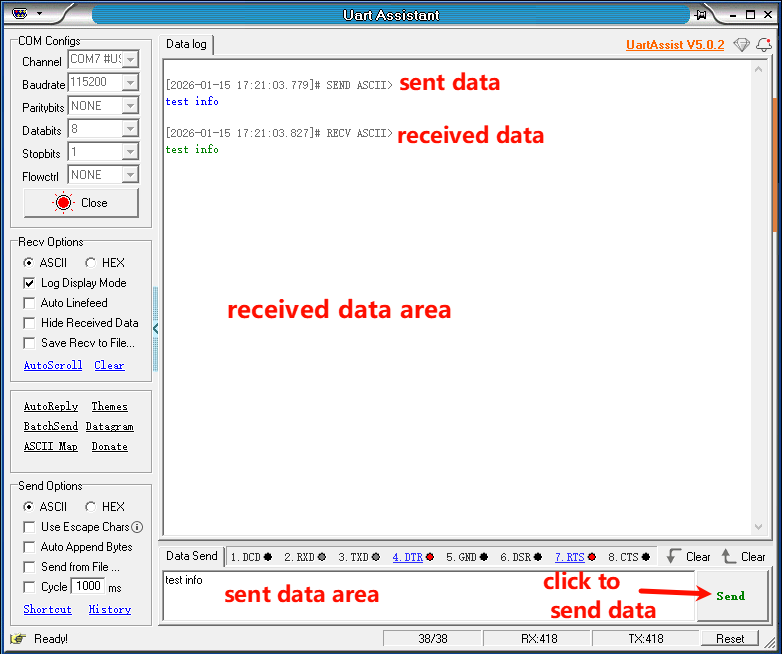Open the Flowctrl dropdown

click(x=130, y=175)
